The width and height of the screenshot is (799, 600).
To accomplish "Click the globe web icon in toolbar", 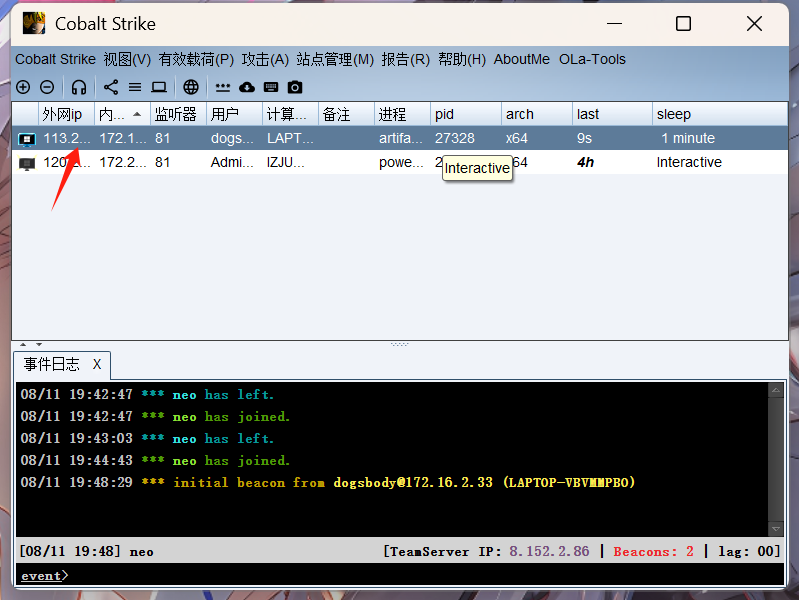I will [x=191, y=87].
